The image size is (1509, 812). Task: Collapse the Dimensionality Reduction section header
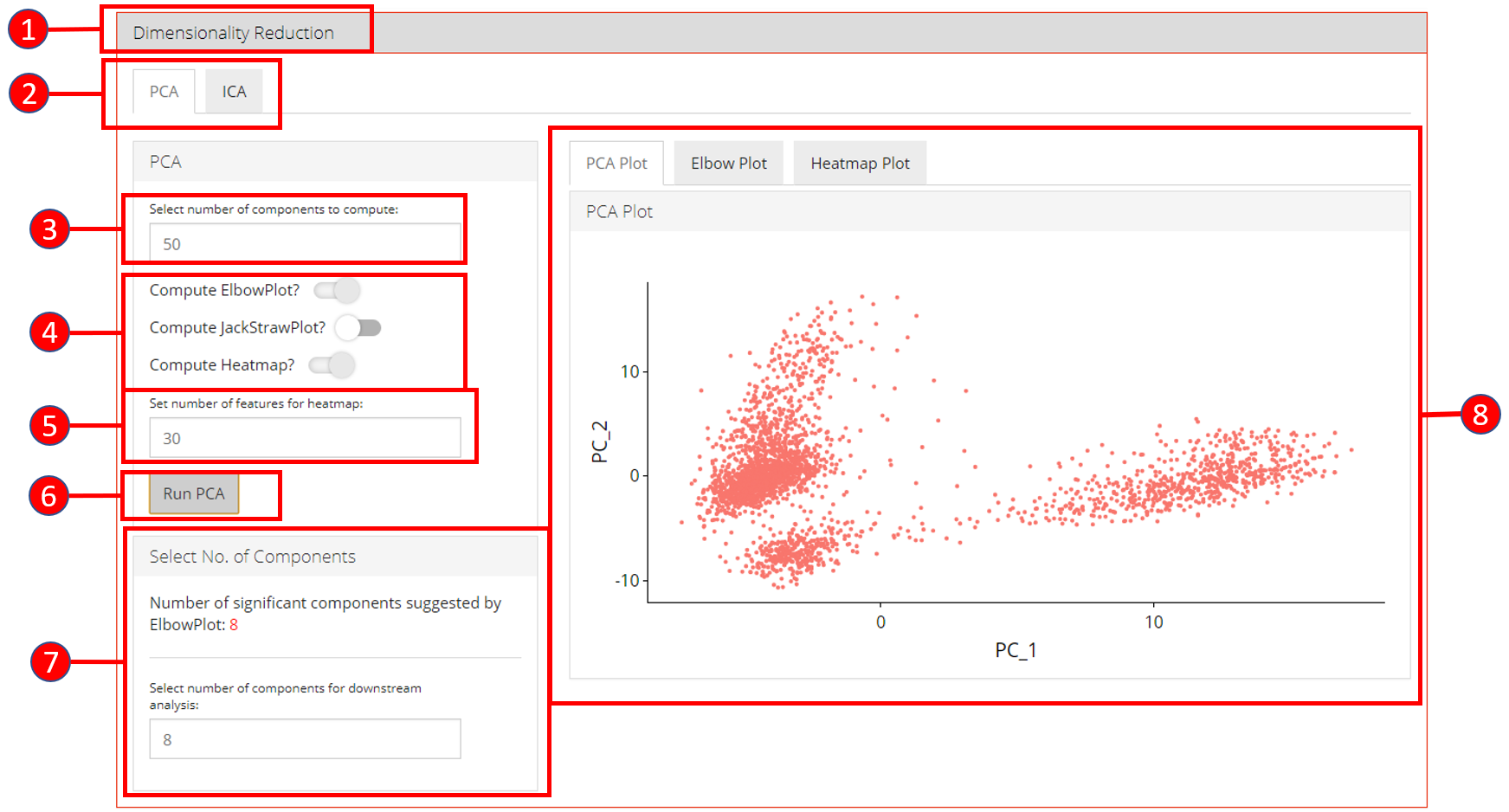[234, 33]
